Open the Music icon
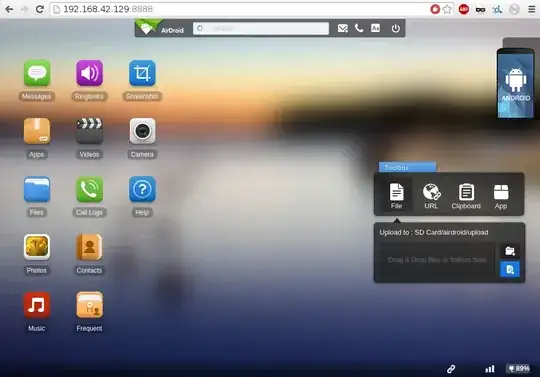Screen dimensions: 540x377 [37, 305]
